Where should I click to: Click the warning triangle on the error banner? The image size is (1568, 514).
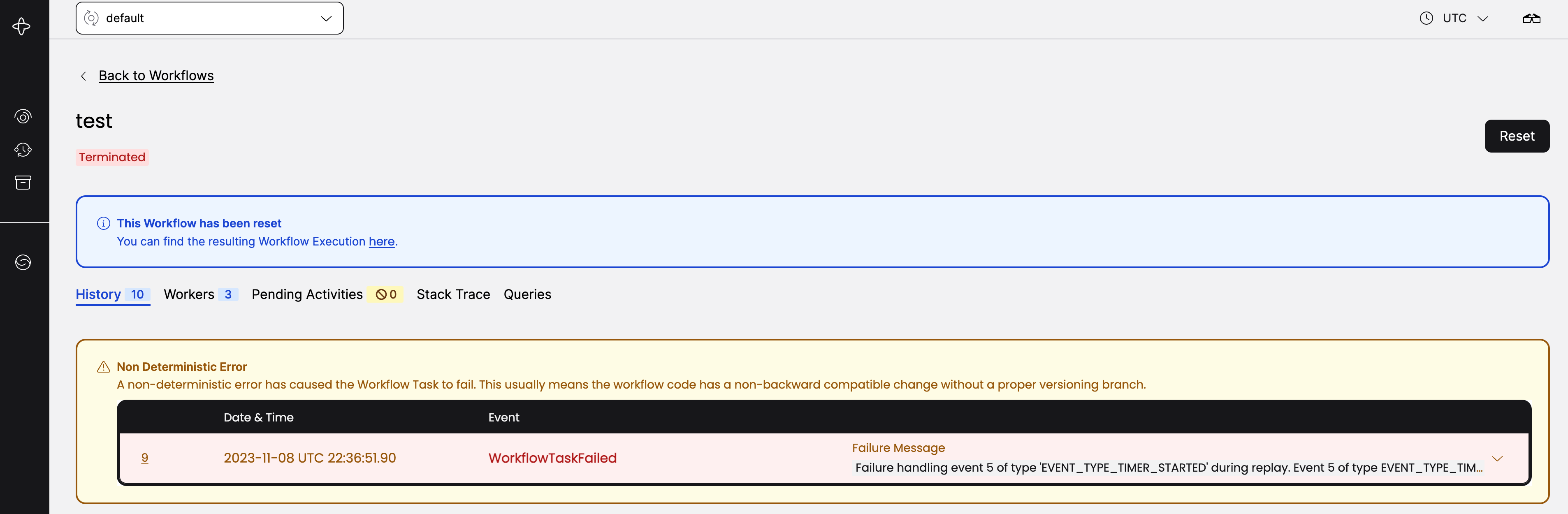click(x=104, y=367)
